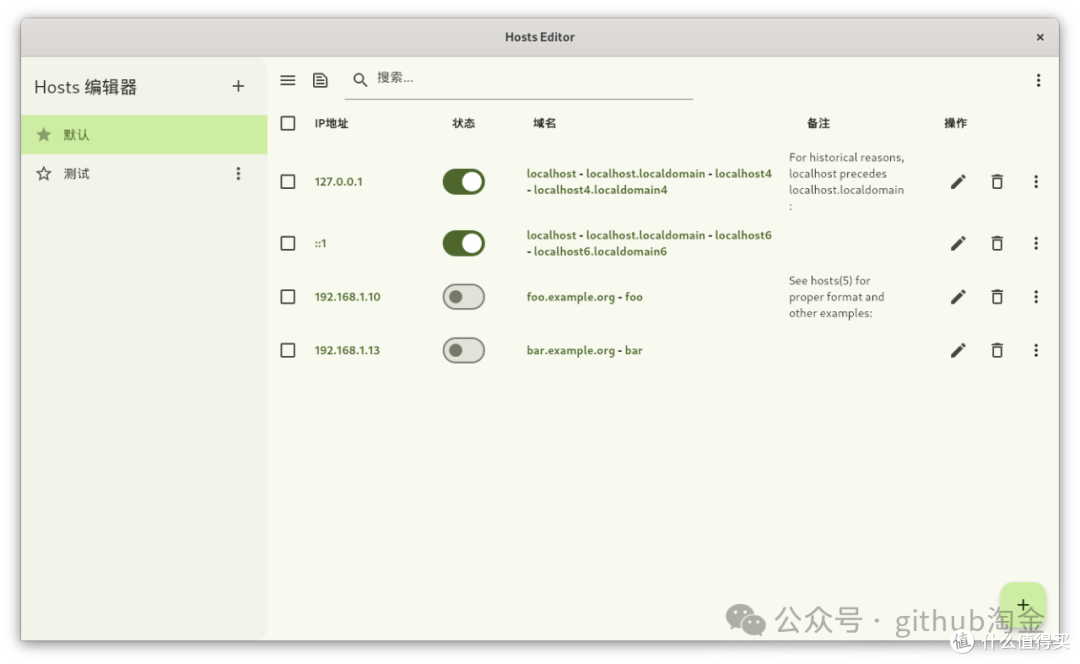The height and width of the screenshot is (664, 1080).
Task: Click the foo.example.org - foo domain text
Action: (584, 297)
